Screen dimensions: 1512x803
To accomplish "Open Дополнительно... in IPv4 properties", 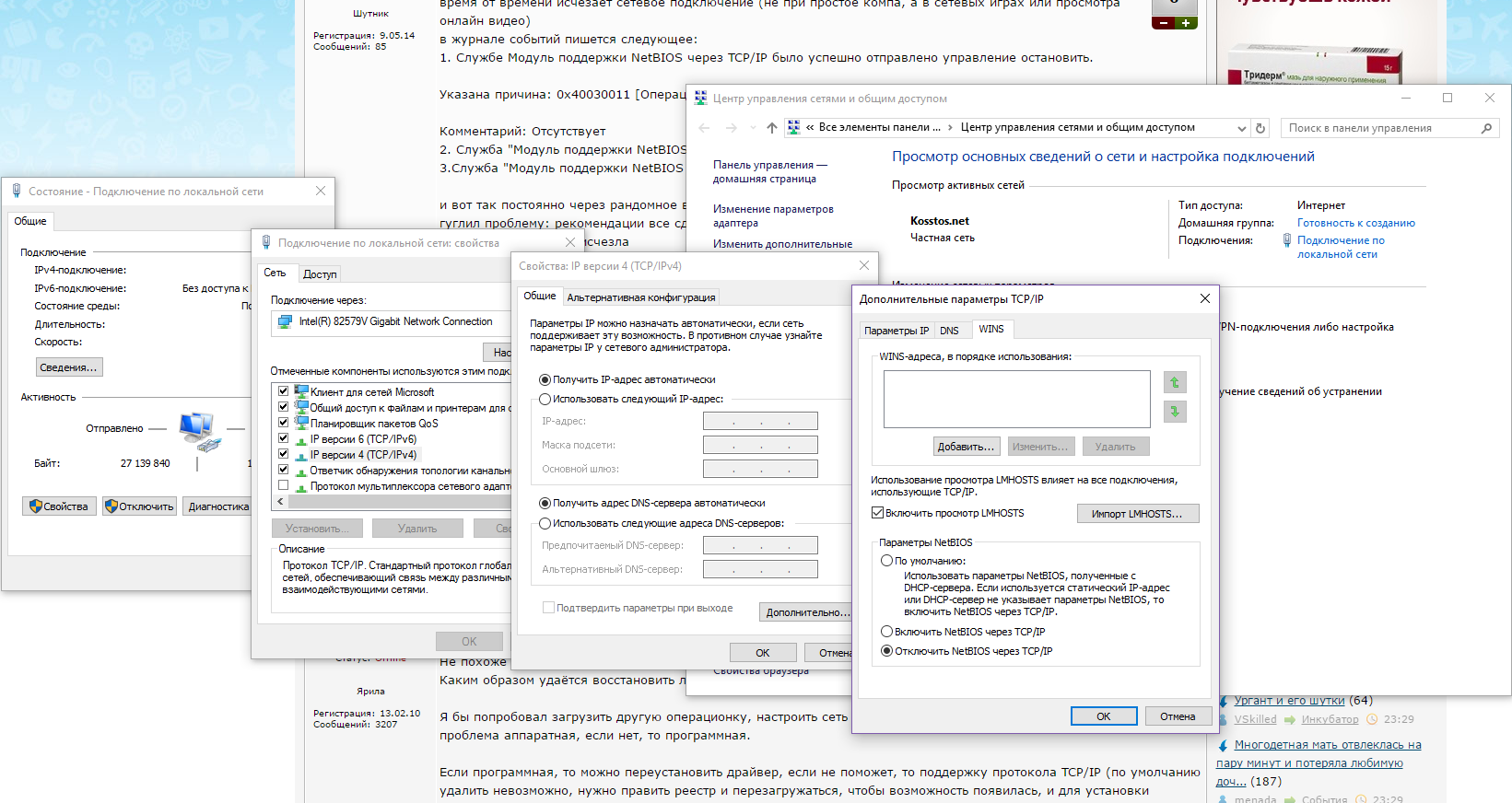I will [806, 612].
